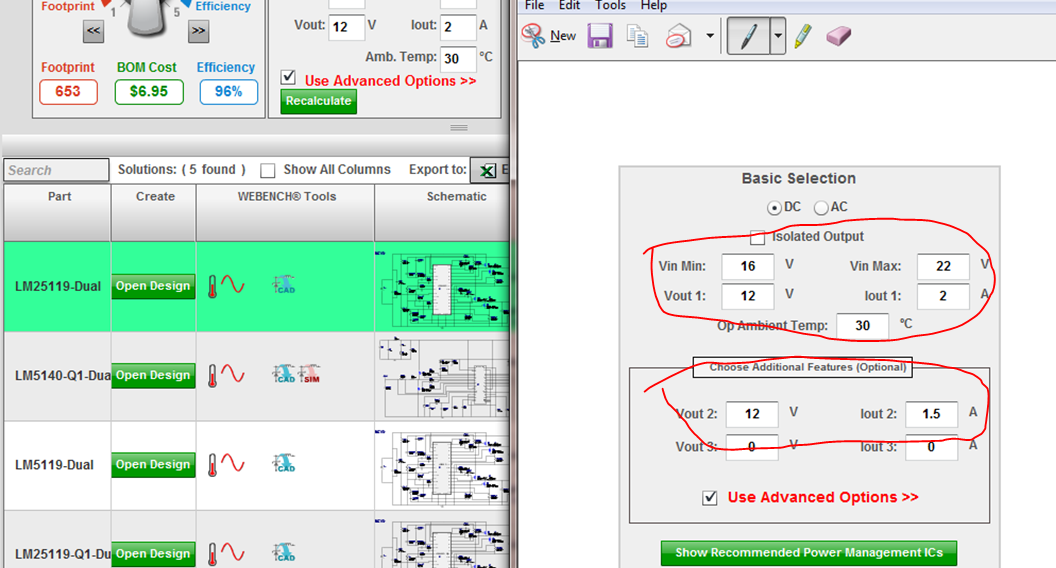Click the CAD icon in LM25119-Q1 row

(284, 552)
